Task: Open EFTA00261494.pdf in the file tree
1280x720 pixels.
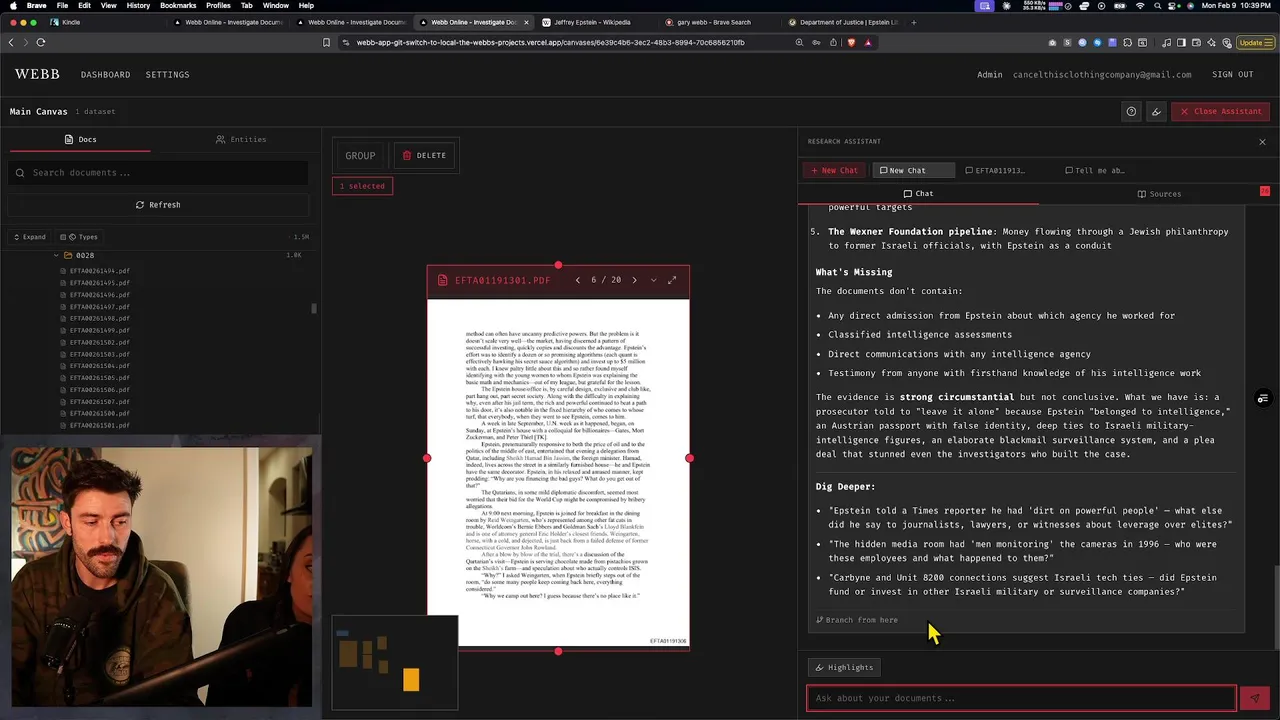Action: click(99, 271)
